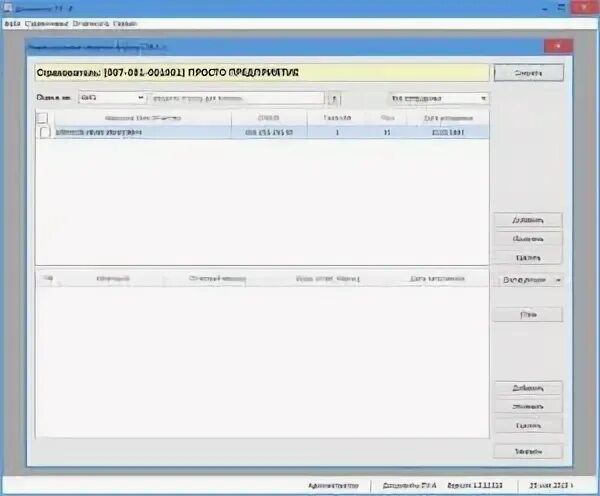This screenshot has height=496, width=600.
Task: Click the single button below the forms dropdown
Action: point(528,315)
